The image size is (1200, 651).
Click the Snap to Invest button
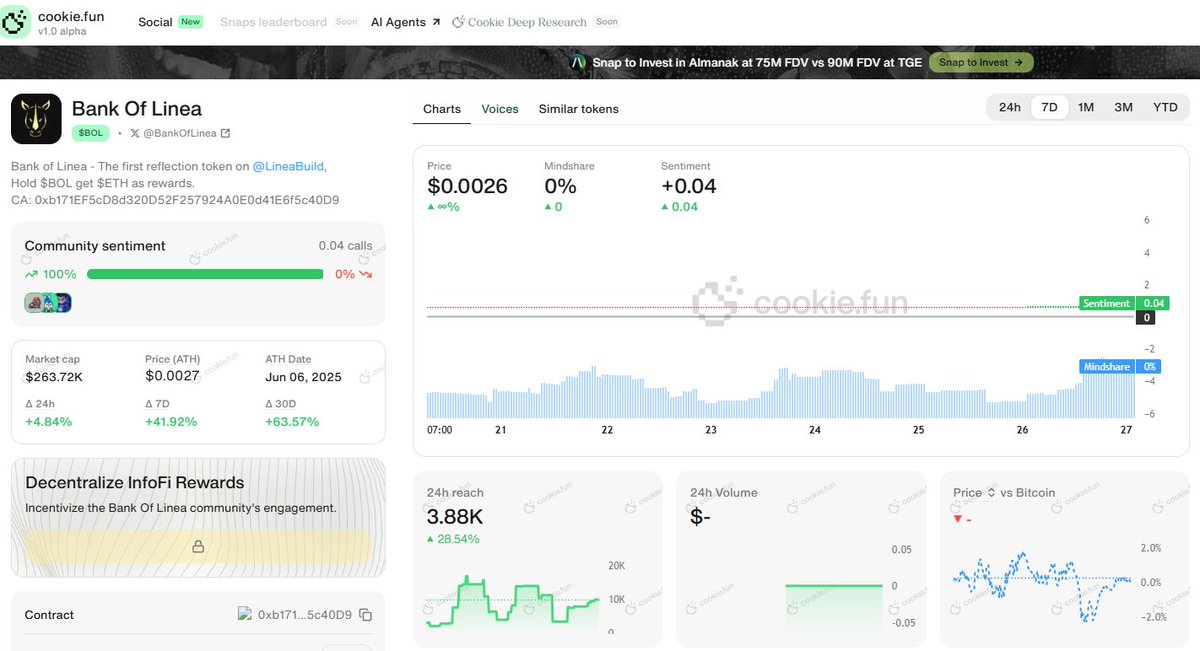(980, 62)
